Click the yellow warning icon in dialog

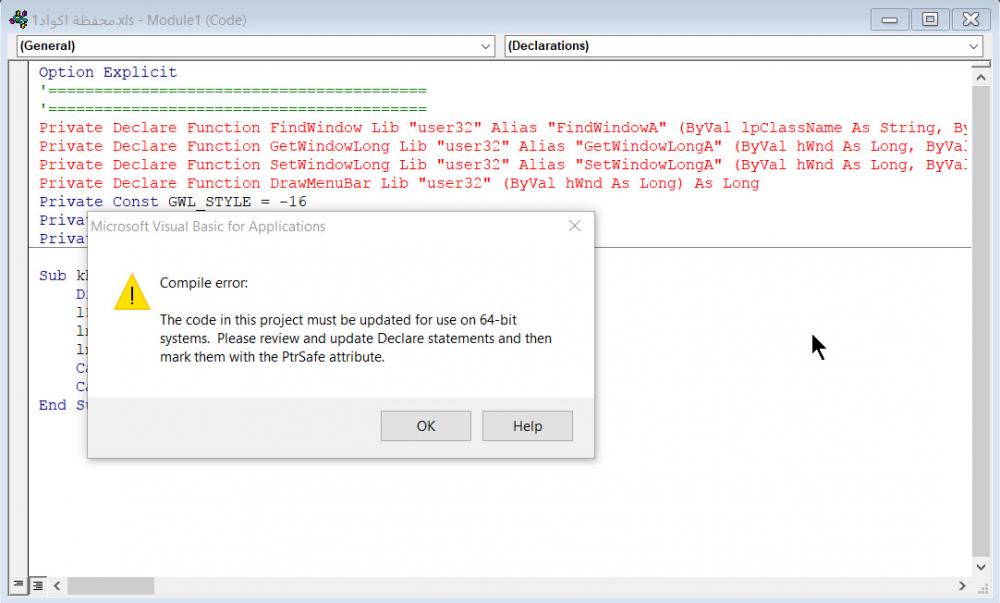click(132, 293)
